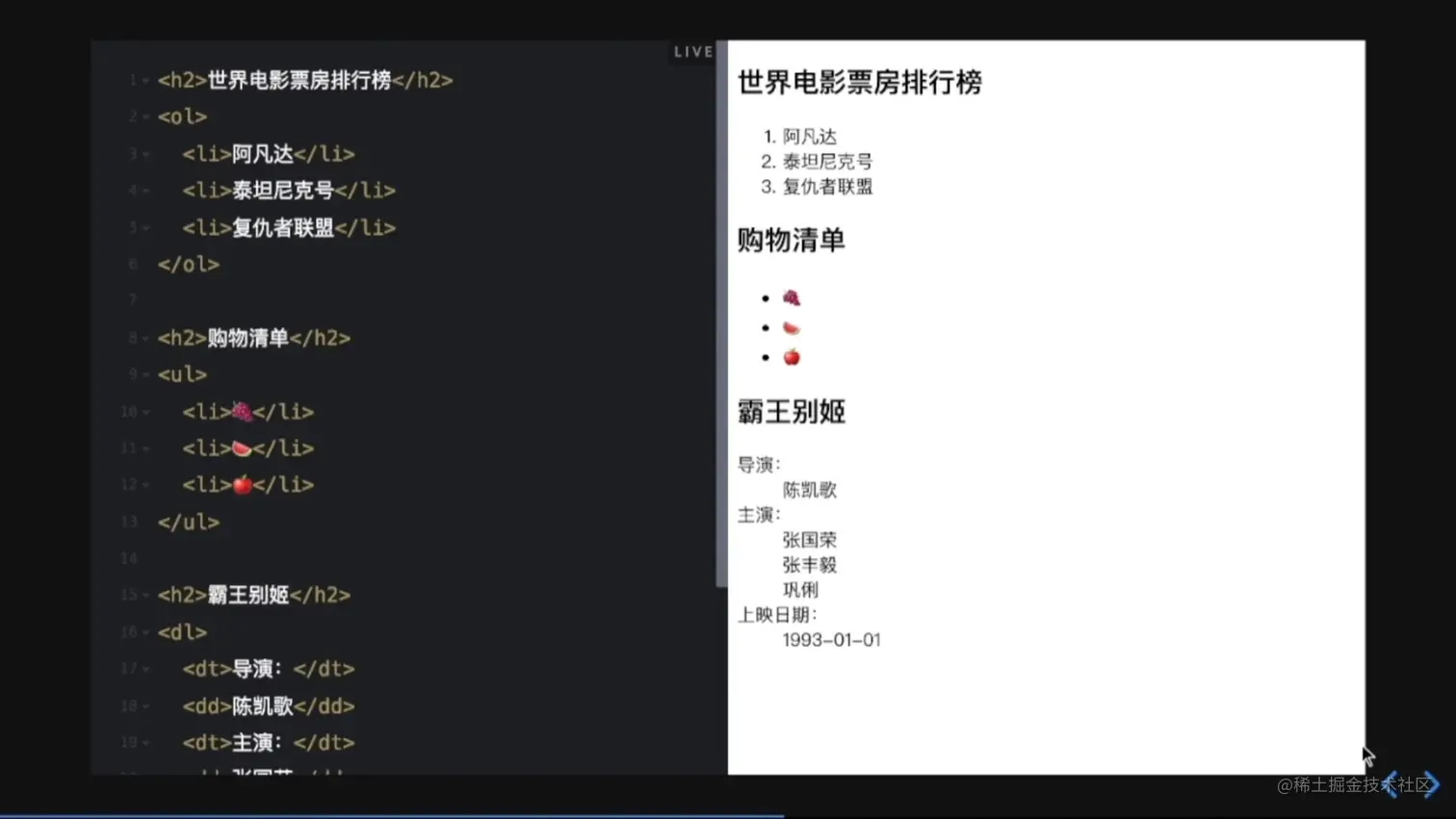Click the 阿凡达 list item in the preview
This screenshot has height=819, width=1456.
click(x=811, y=137)
